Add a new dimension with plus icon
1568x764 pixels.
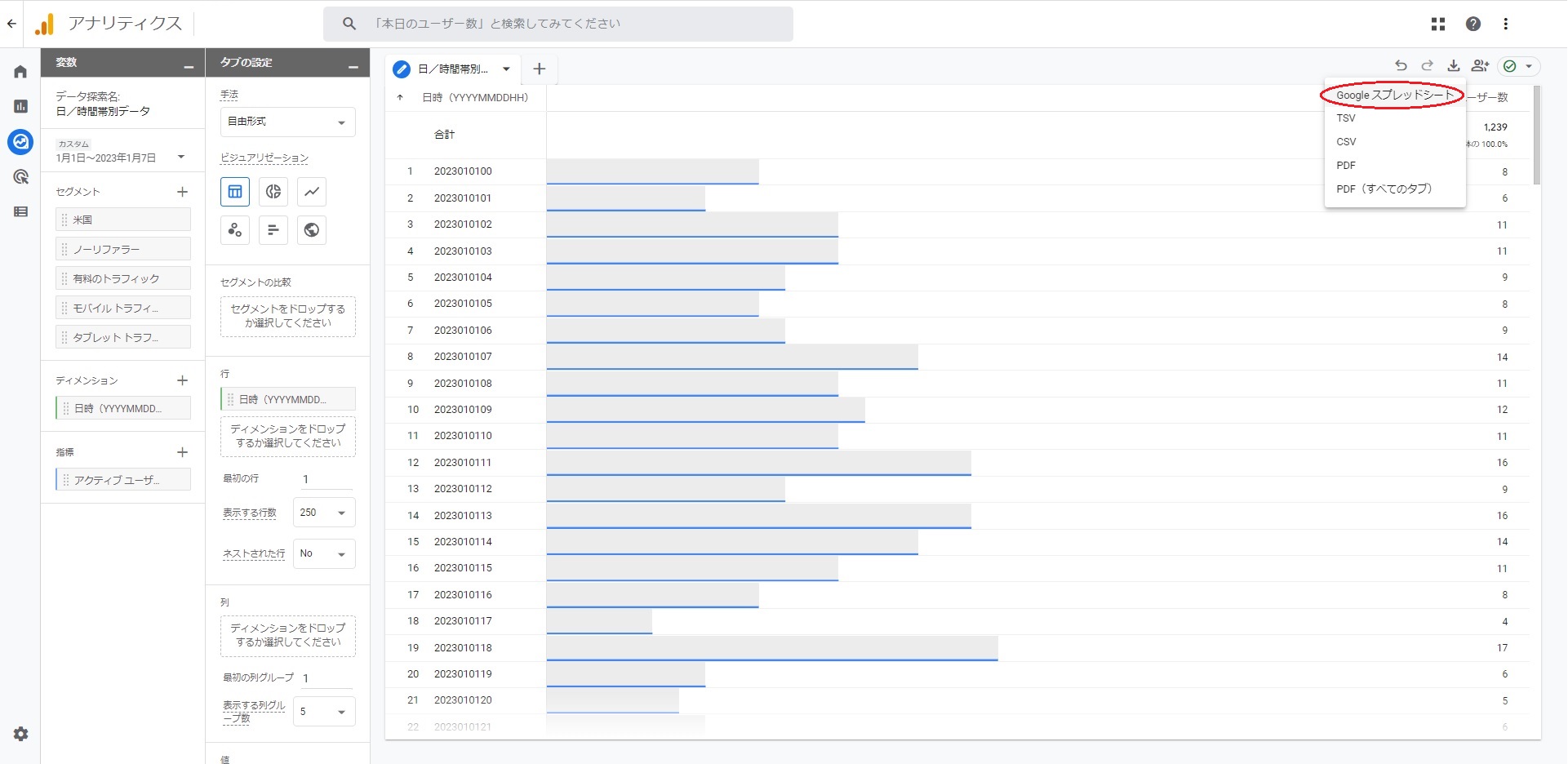click(x=182, y=380)
